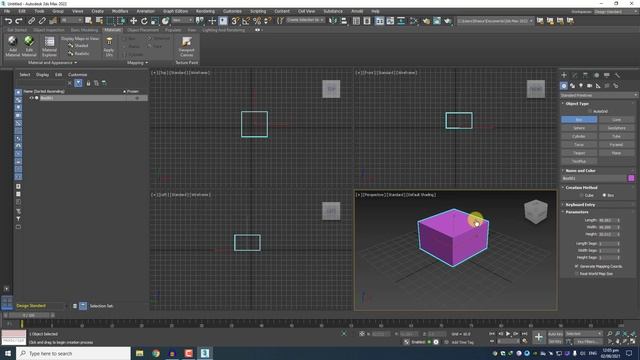The height and width of the screenshot is (360, 640).
Task: Click the Teapot primitive button
Action: [579, 153]
